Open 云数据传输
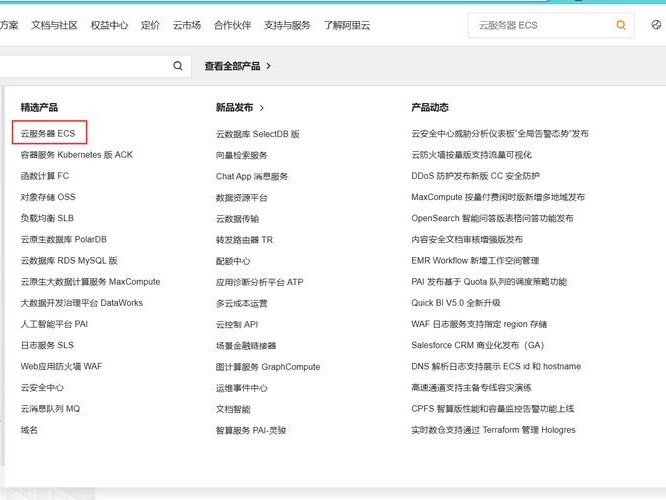The width and height of the screenshot is (666, 500). tap(237, 219)
